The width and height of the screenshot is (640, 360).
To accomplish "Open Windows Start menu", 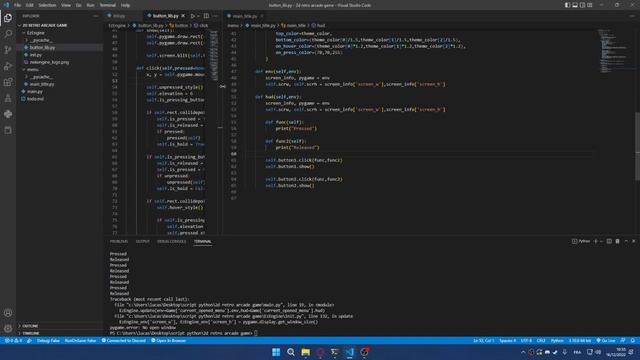I will pyautogui.click(x=276, y=352).
